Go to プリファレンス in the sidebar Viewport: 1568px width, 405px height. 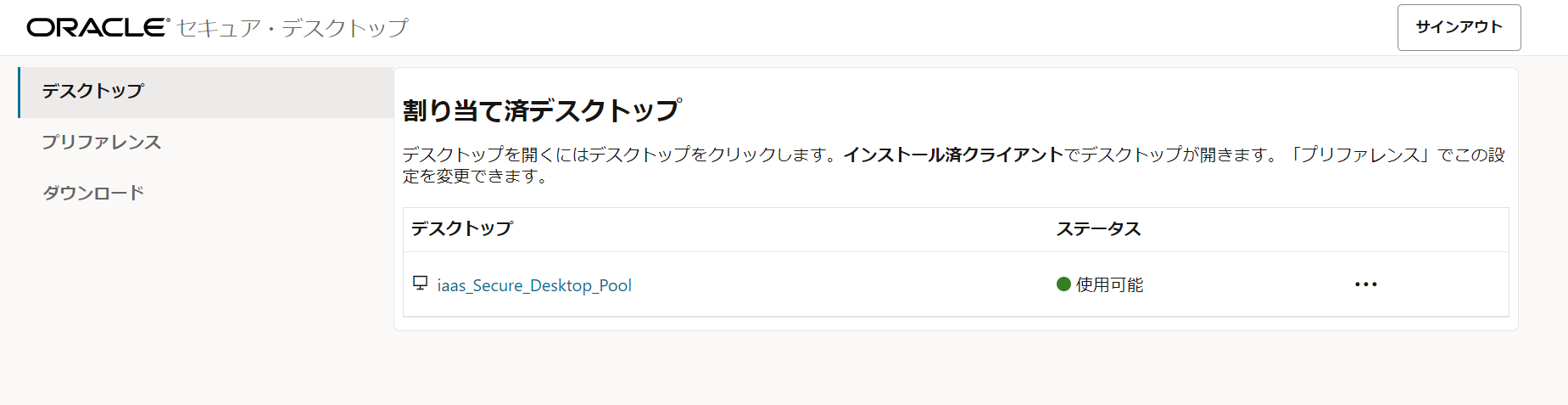coord(102,142)
